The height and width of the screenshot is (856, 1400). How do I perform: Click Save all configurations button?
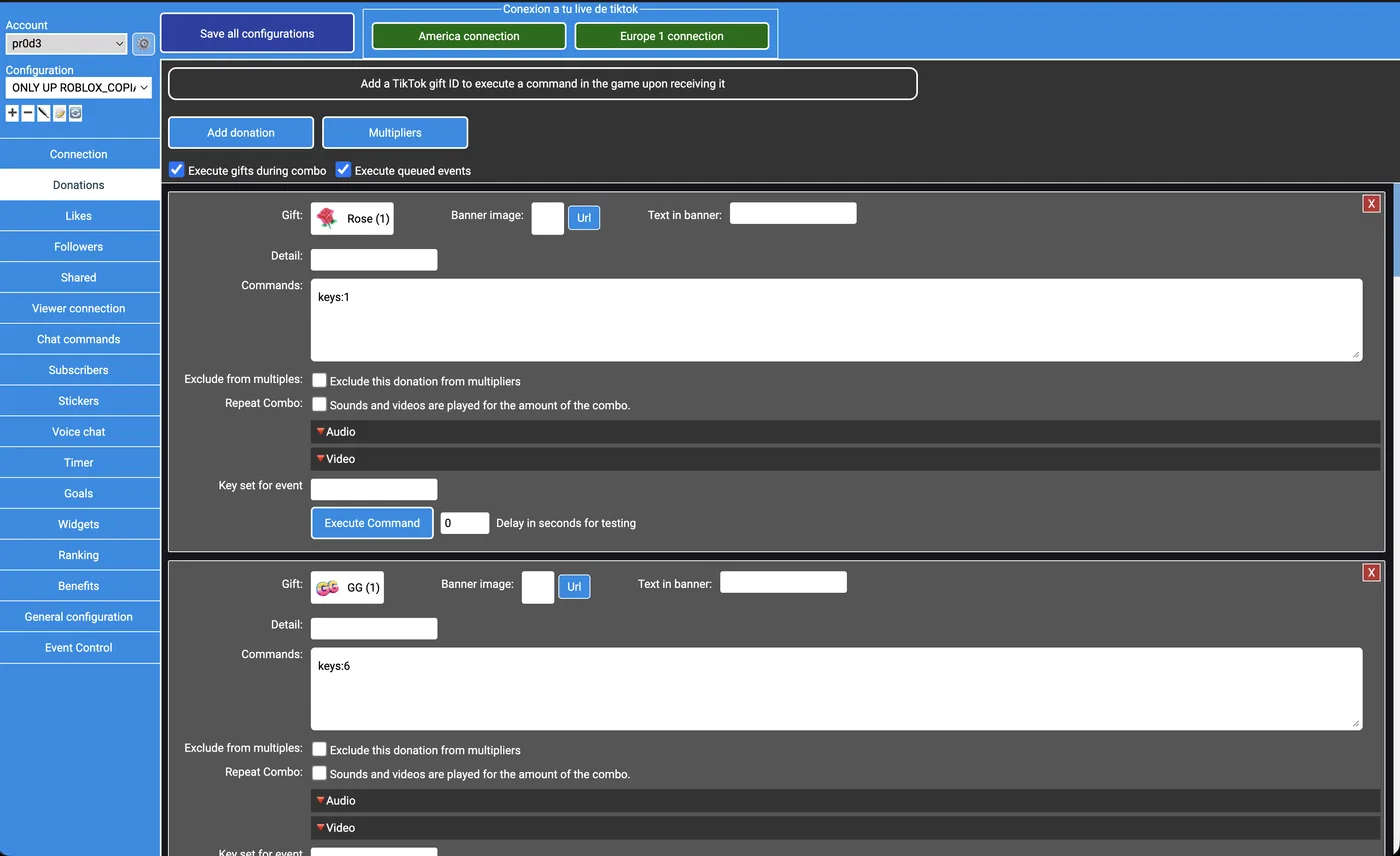click(x=257, y=33)
